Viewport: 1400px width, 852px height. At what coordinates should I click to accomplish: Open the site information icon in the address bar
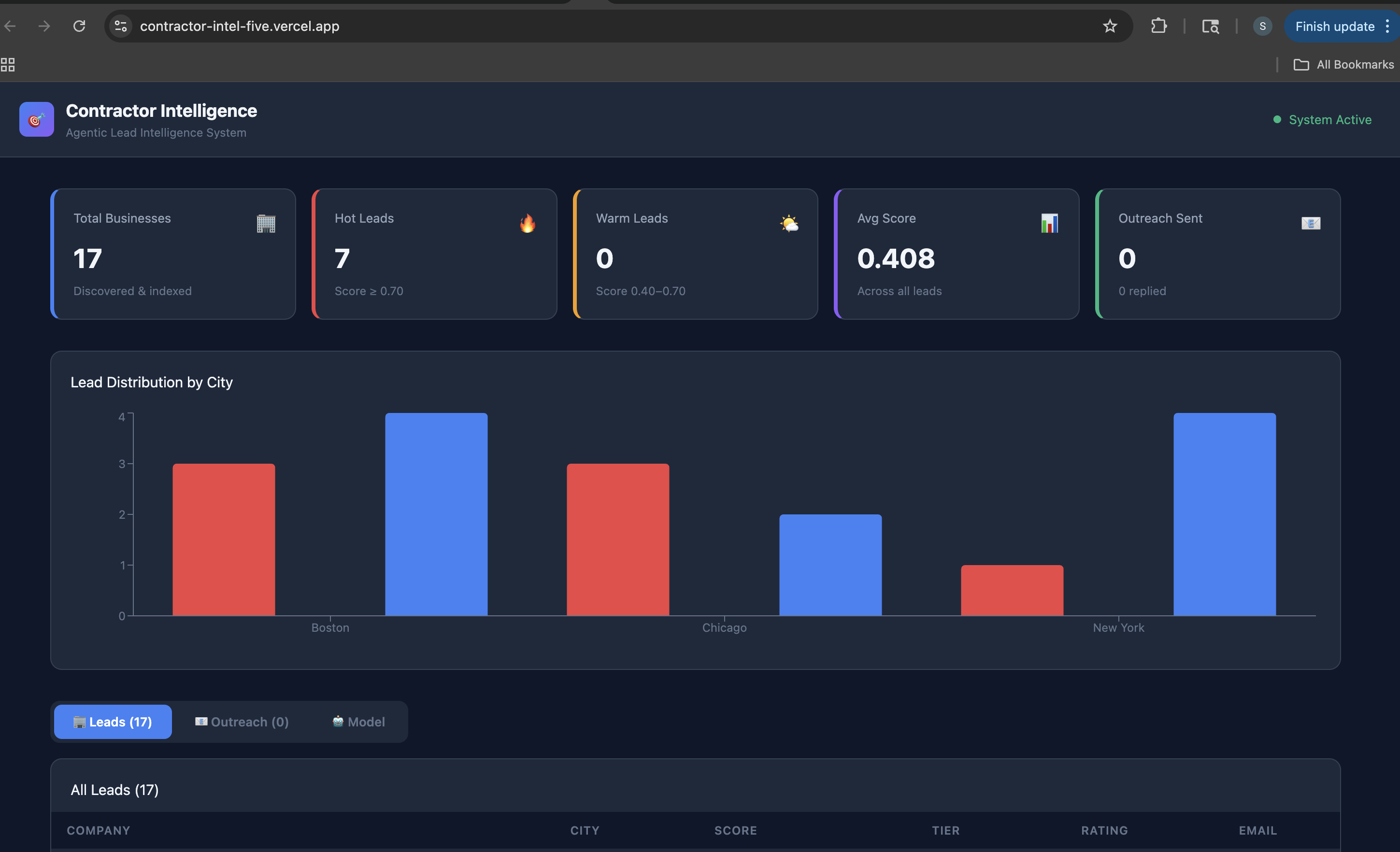120,26
